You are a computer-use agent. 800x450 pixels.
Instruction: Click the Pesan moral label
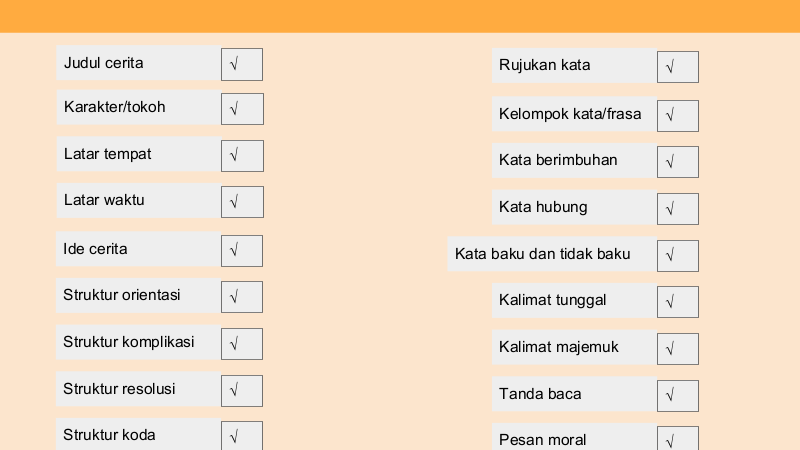[x=543, y=440]
